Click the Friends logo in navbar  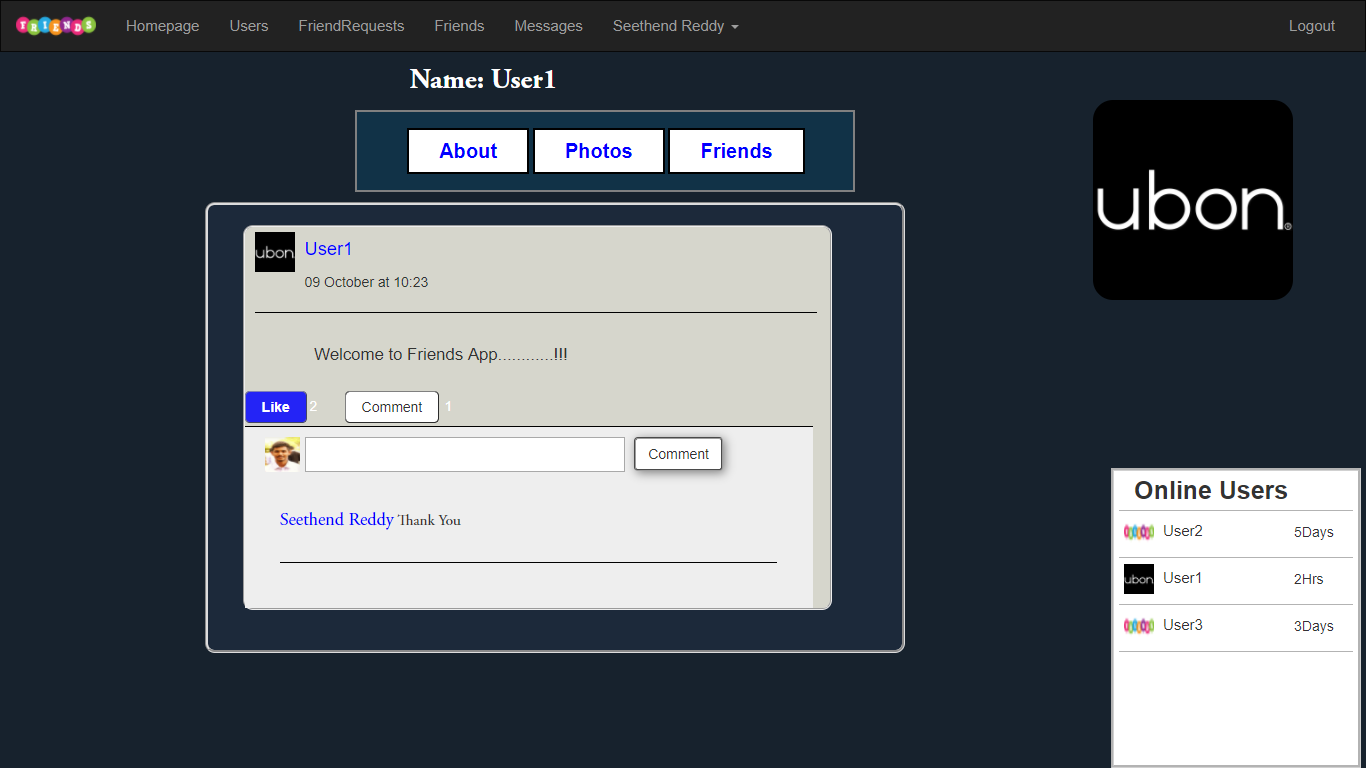(x=56, y=26)
